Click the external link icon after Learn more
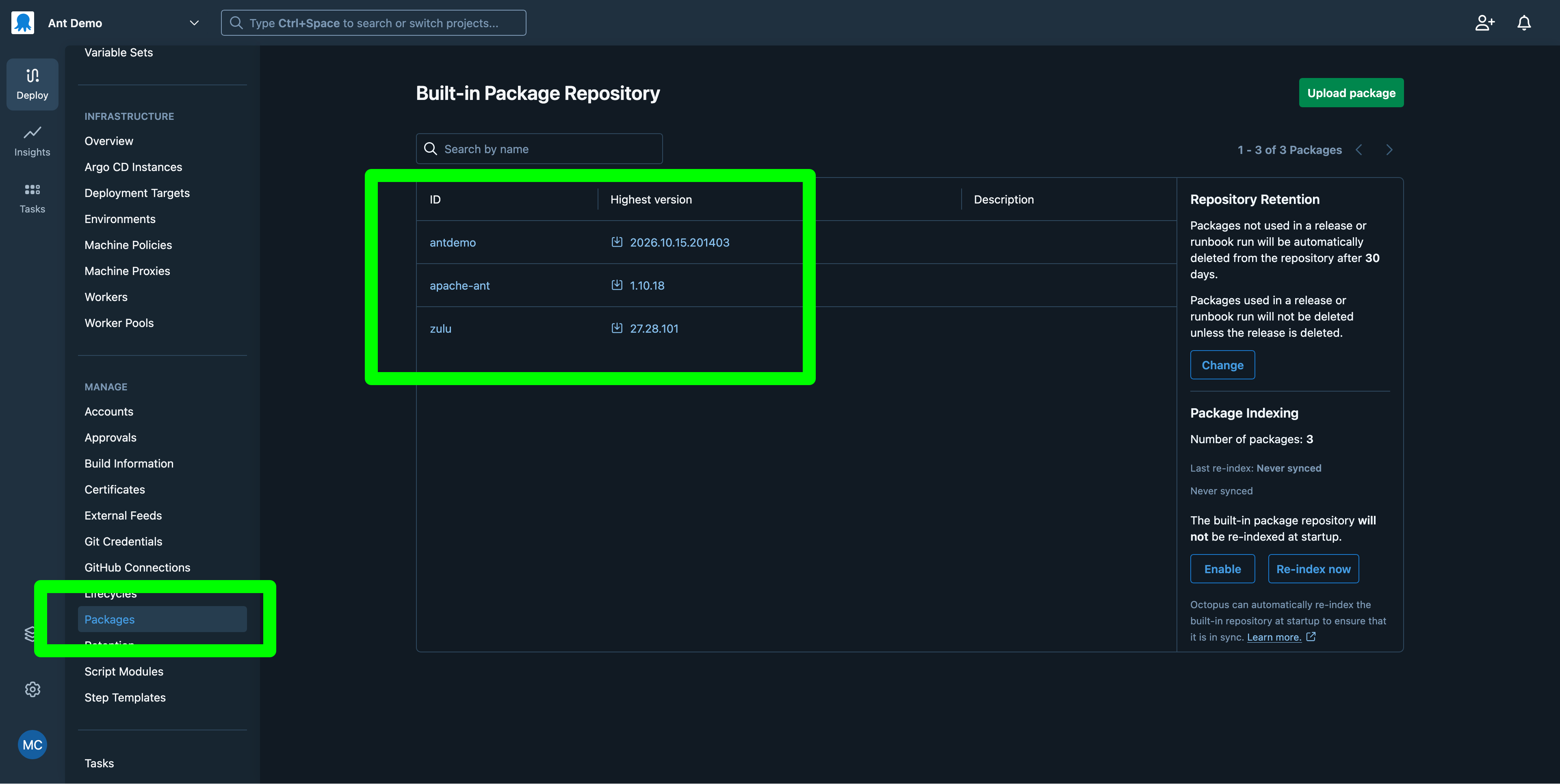Image resolution: width=1560 pixels, height=784 pixels. [1311, 636]
